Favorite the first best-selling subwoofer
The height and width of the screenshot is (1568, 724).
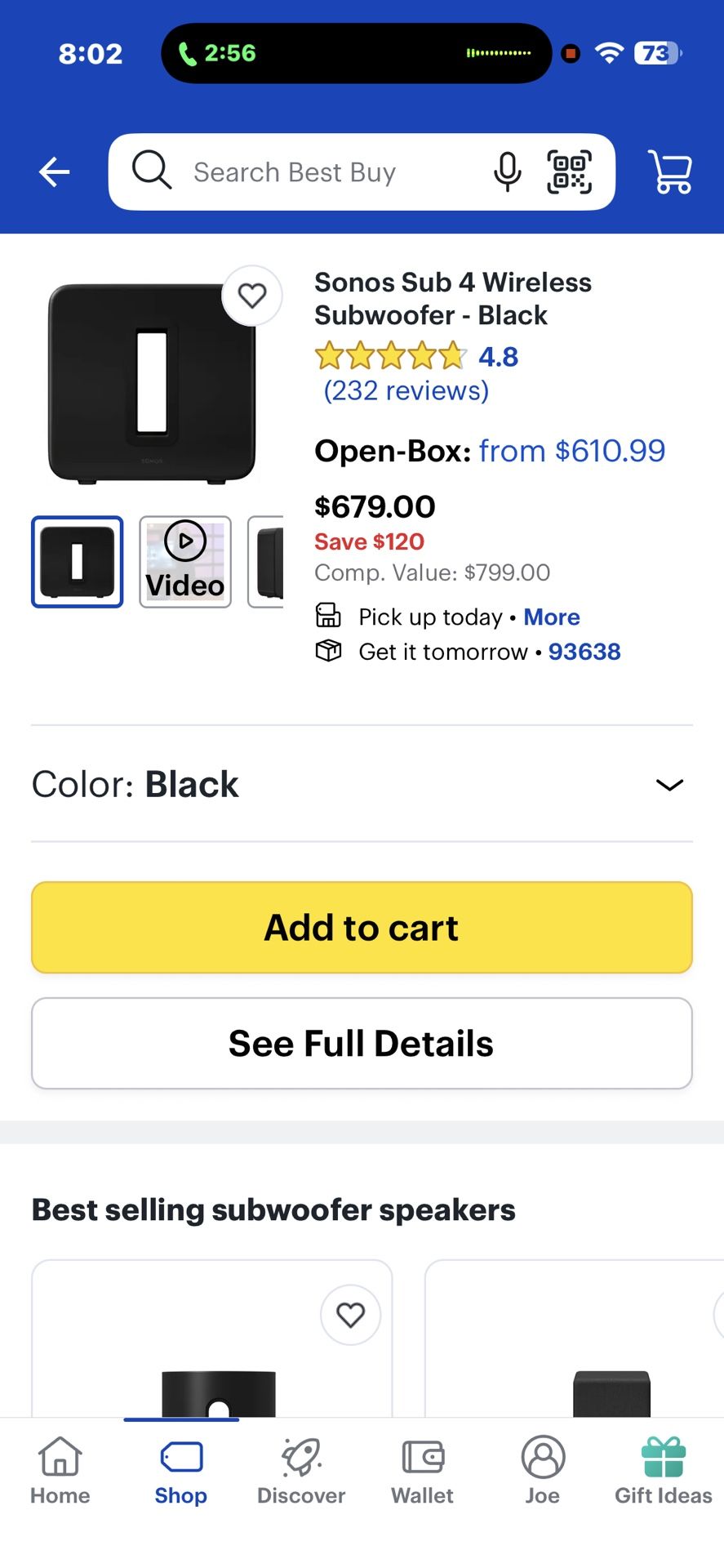[350, 1315]
